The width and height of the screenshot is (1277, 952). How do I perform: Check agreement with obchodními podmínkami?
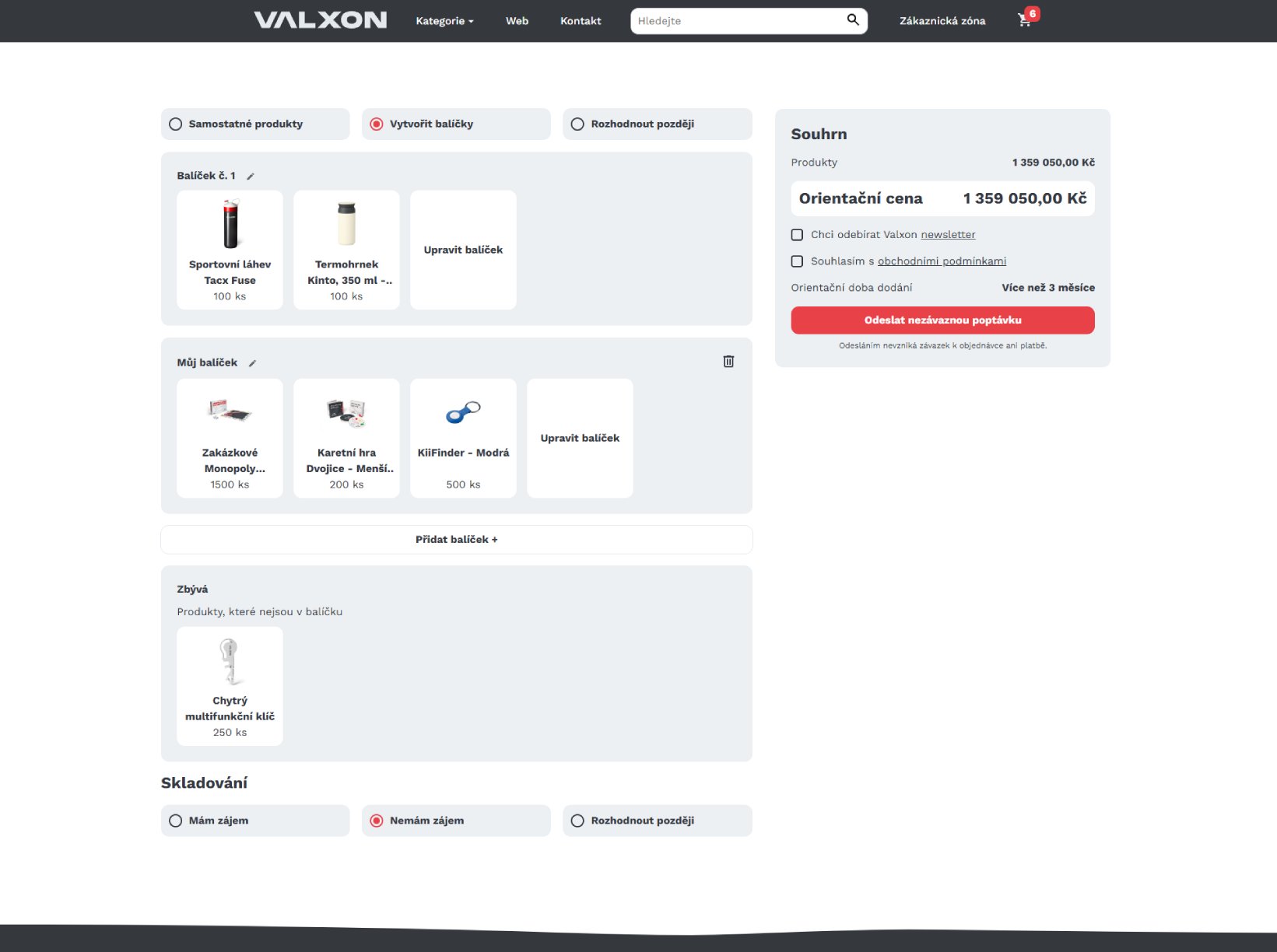797,261
